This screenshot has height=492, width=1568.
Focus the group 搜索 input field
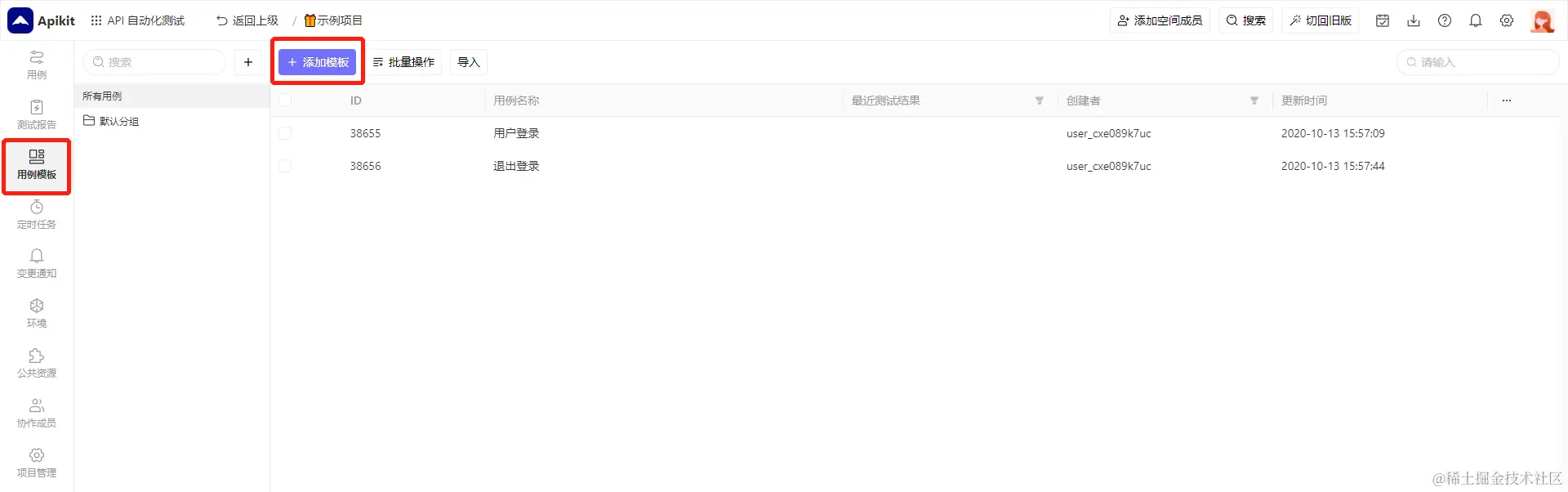coord(154,62)
